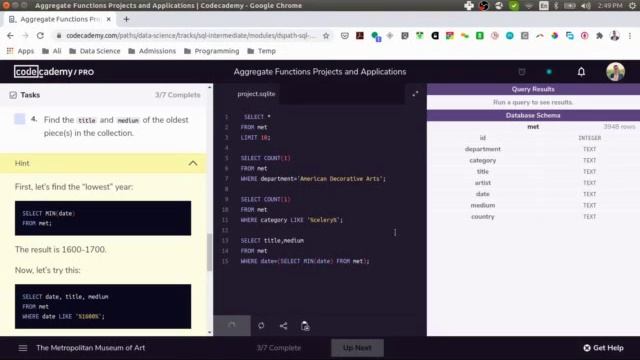Open the Chrome three-dot menu
640x360 pixels.
point(630,36)
